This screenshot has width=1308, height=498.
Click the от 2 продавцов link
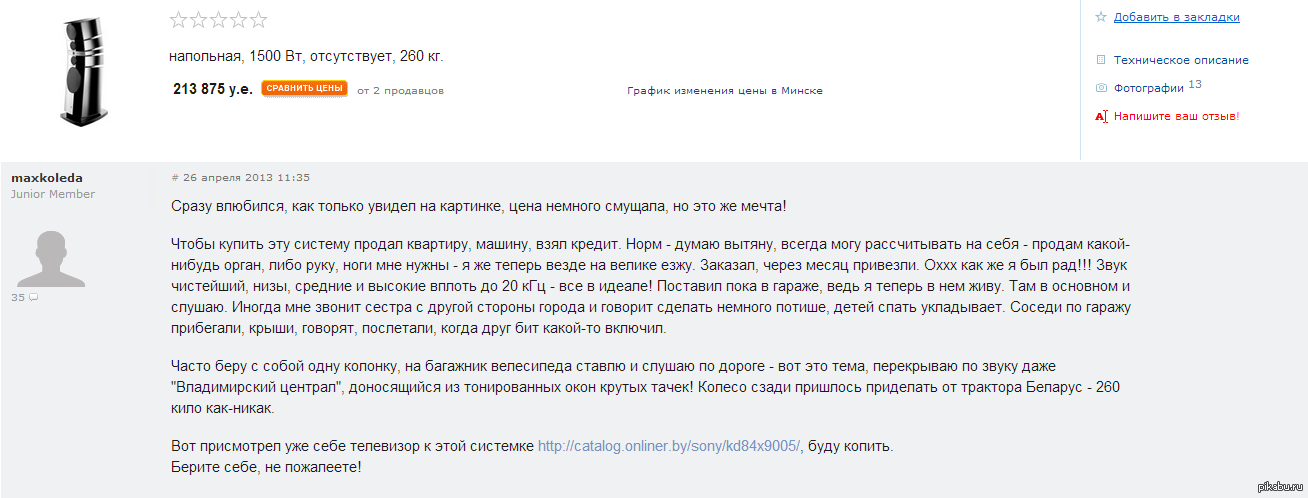click(x=400, y=90)
